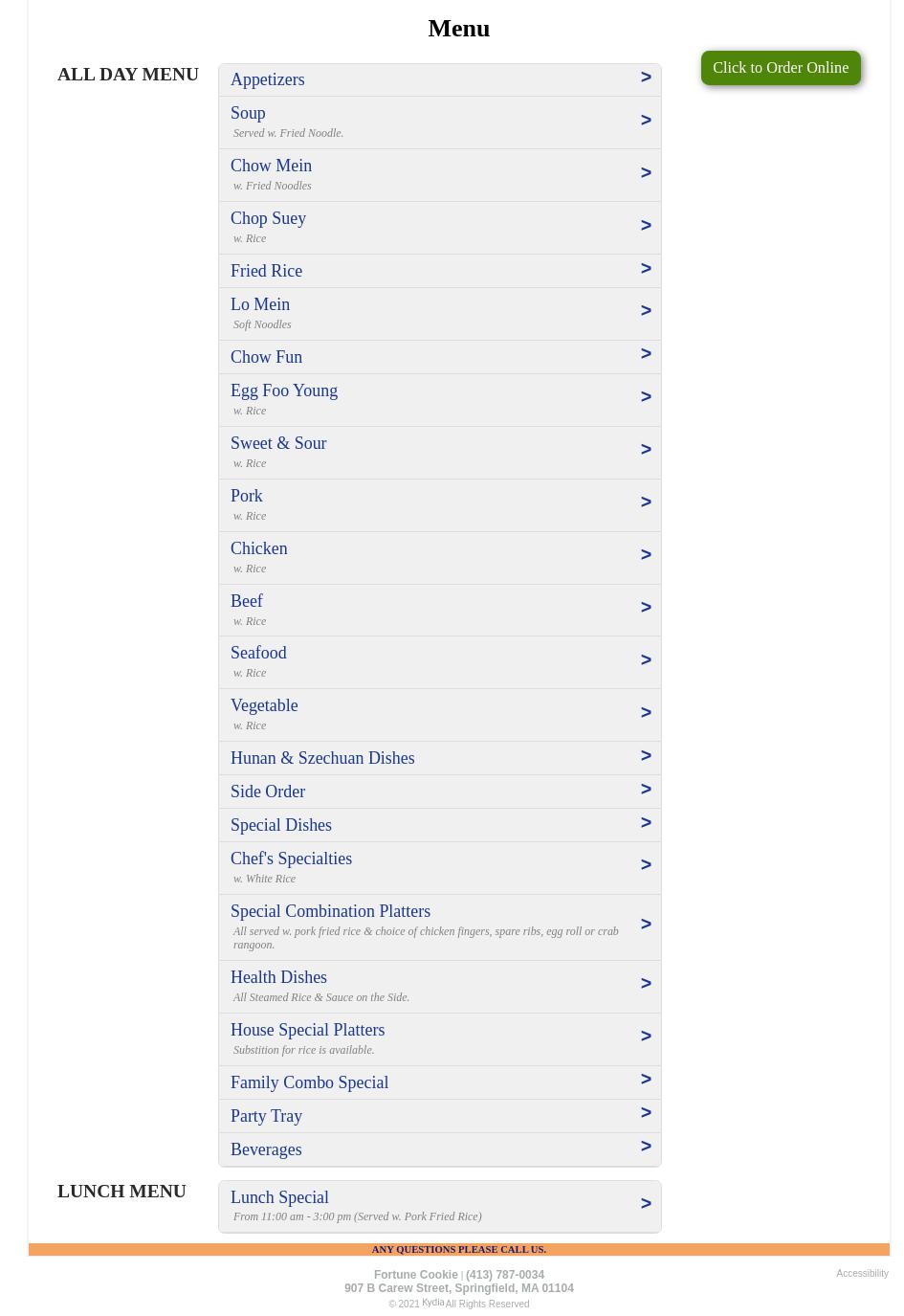The image size is (904, 1316).
Task: Click the chevron beside Chop Suey
Action: tap(646, 226)
